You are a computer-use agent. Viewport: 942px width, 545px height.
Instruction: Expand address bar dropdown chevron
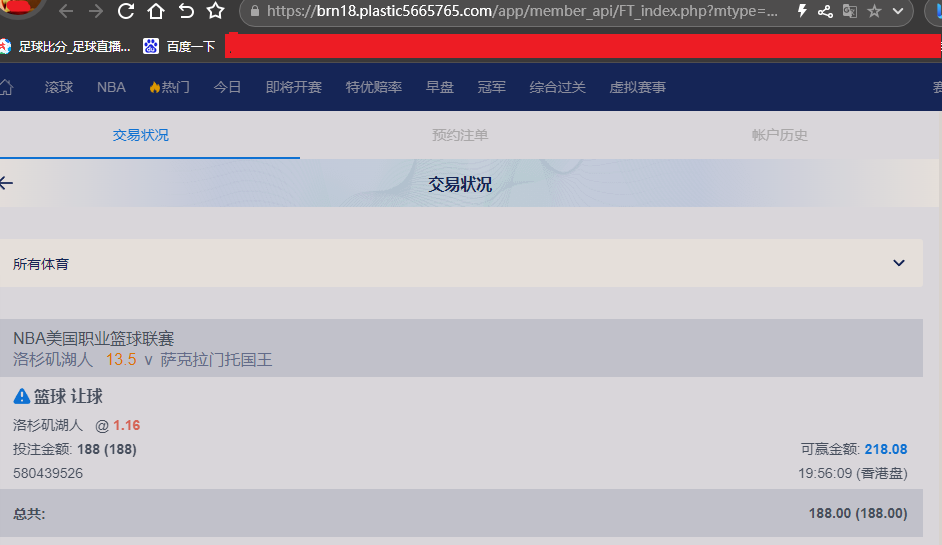(898, 11)
